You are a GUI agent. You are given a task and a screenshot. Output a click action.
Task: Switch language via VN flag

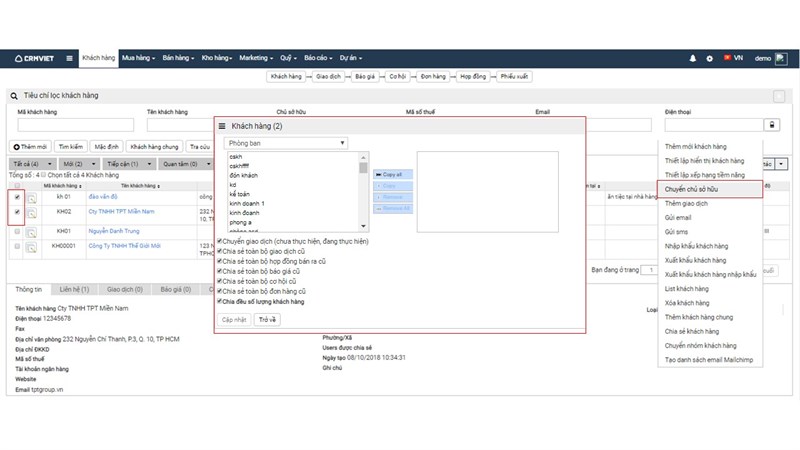click(733, 58)
